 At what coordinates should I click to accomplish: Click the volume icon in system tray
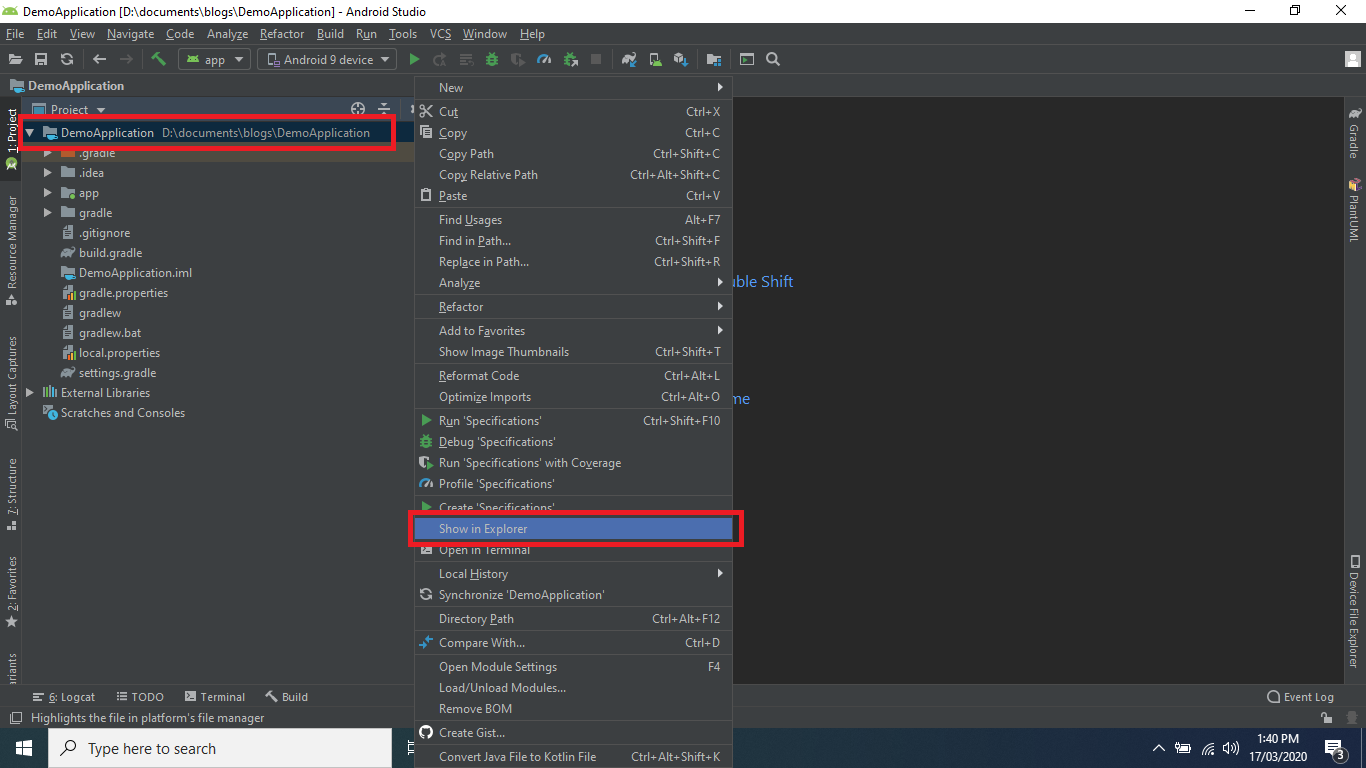[1231, 748]
